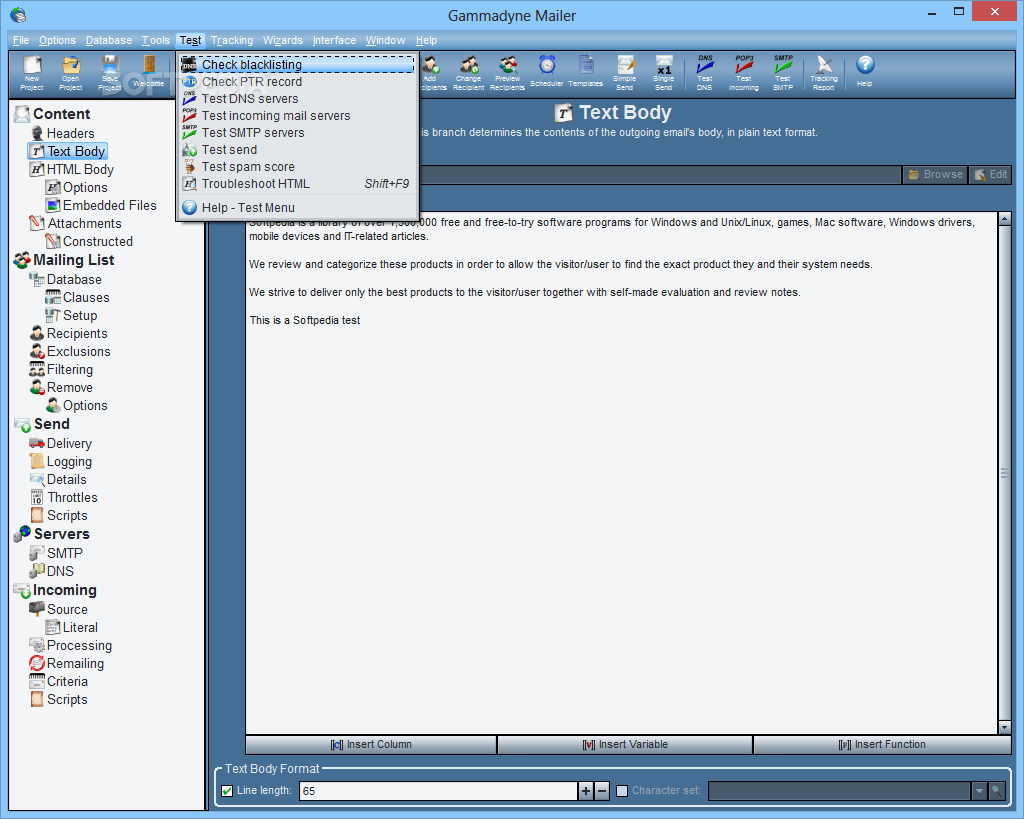
Task: Choose Test DNS servers menu entry
Action: coord(298,99)
